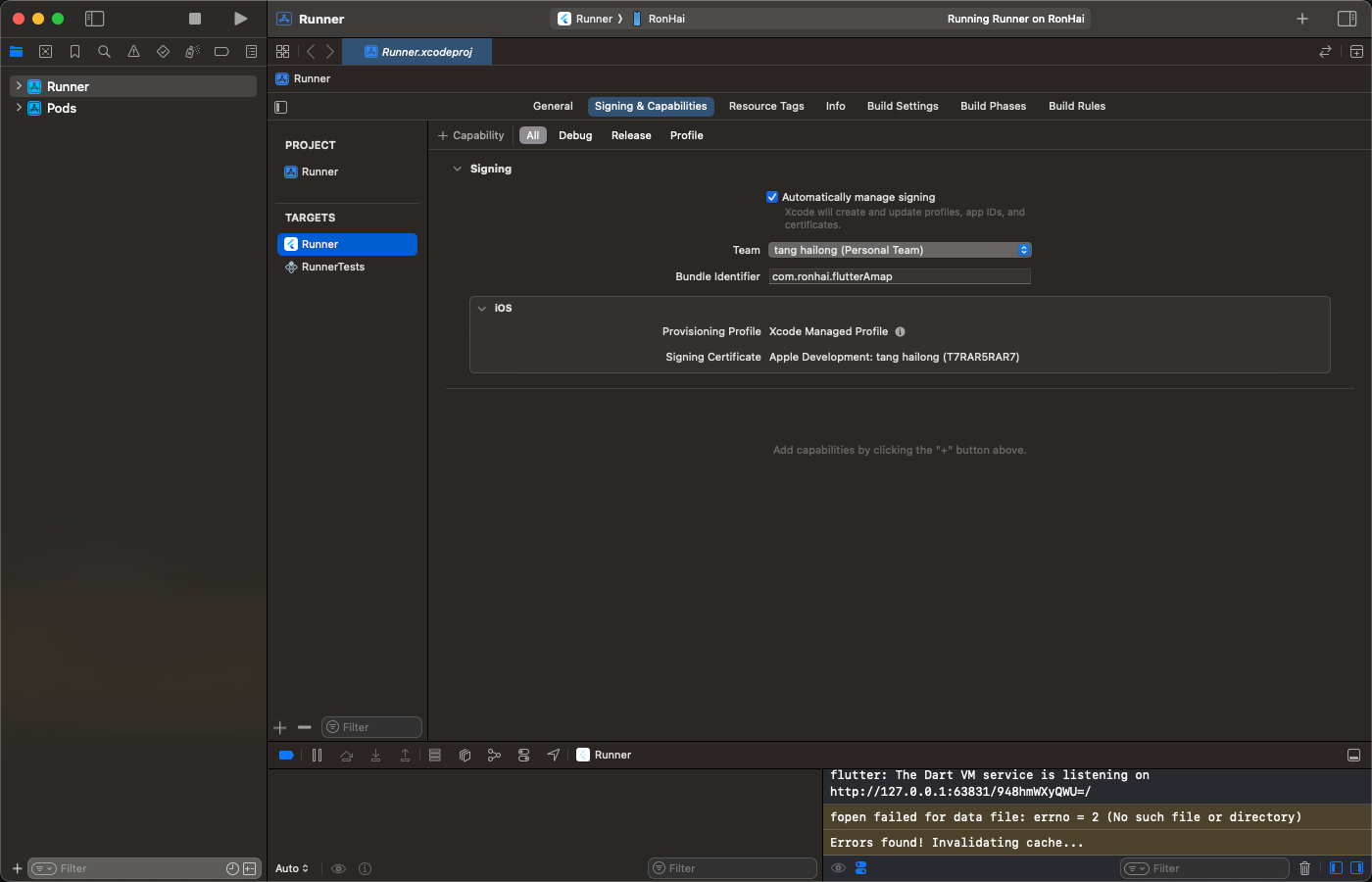
Task: Expand the Pods project in navigator
Action: [x=19, y=108]
